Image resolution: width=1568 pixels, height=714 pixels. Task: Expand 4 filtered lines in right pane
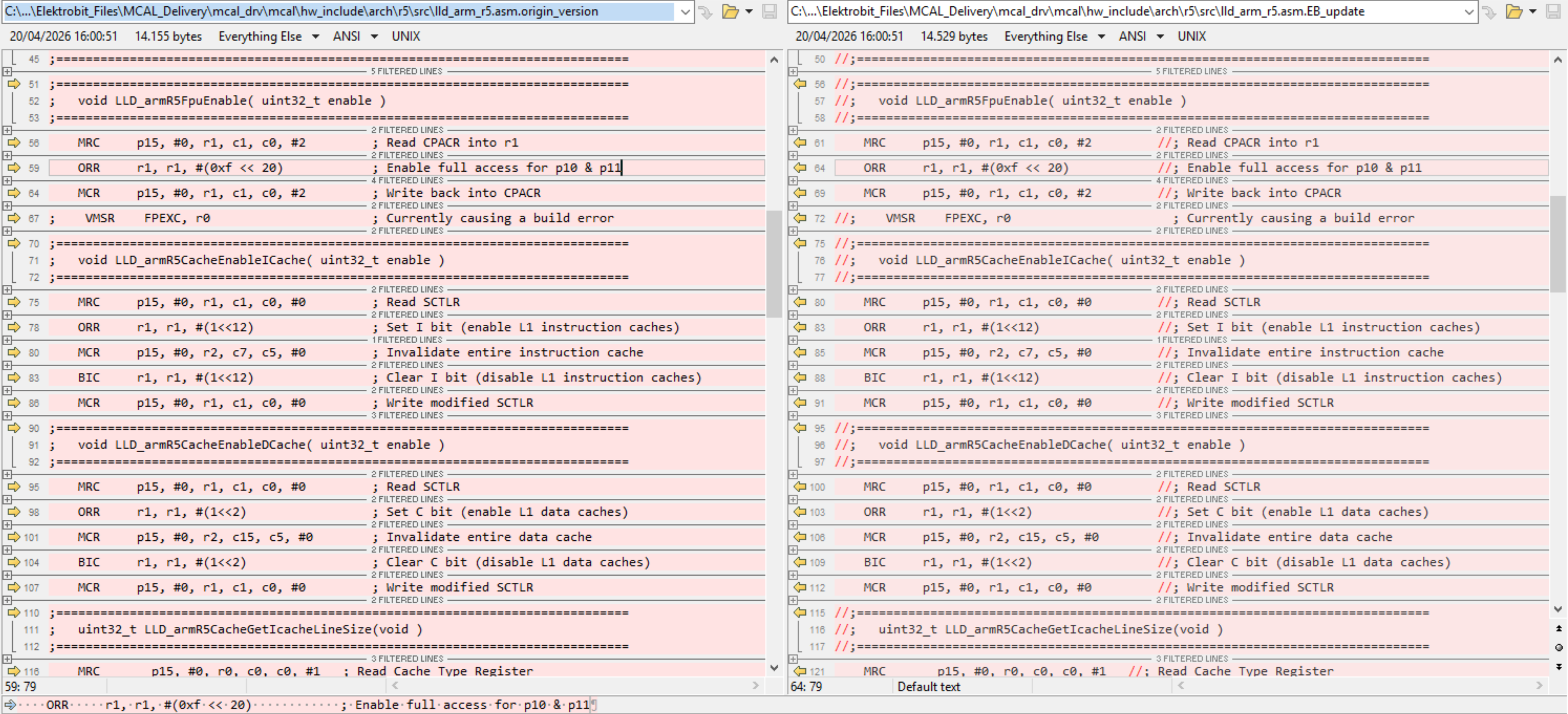(793, 181)
